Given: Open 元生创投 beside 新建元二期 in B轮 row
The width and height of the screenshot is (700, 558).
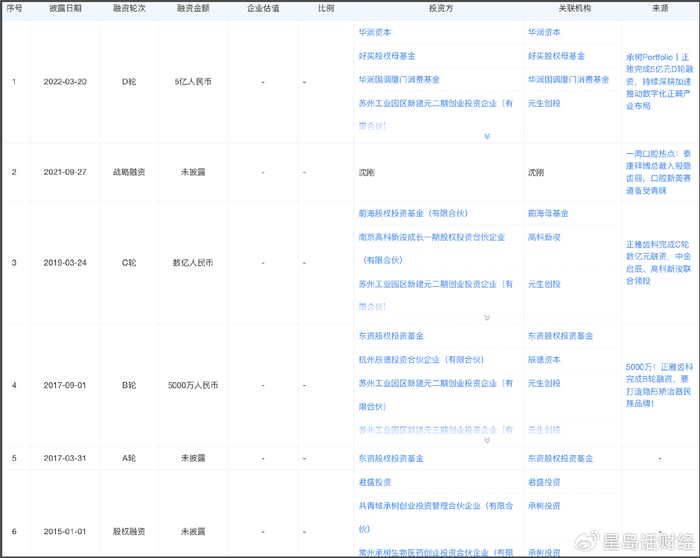Looking at the screenshot, I should click(x=544, y=383).
